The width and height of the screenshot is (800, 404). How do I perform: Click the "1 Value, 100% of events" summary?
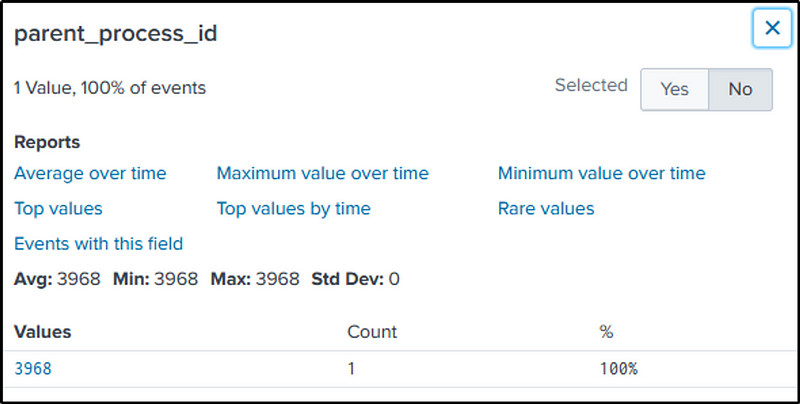(110, 88)
